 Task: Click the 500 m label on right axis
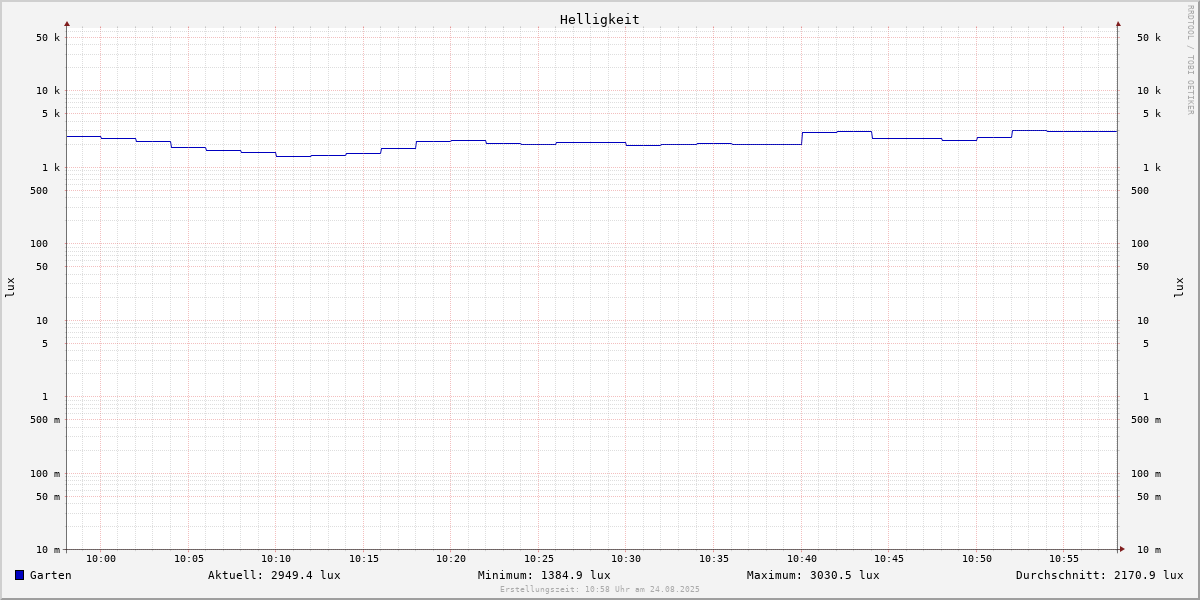click(1146, 420)
